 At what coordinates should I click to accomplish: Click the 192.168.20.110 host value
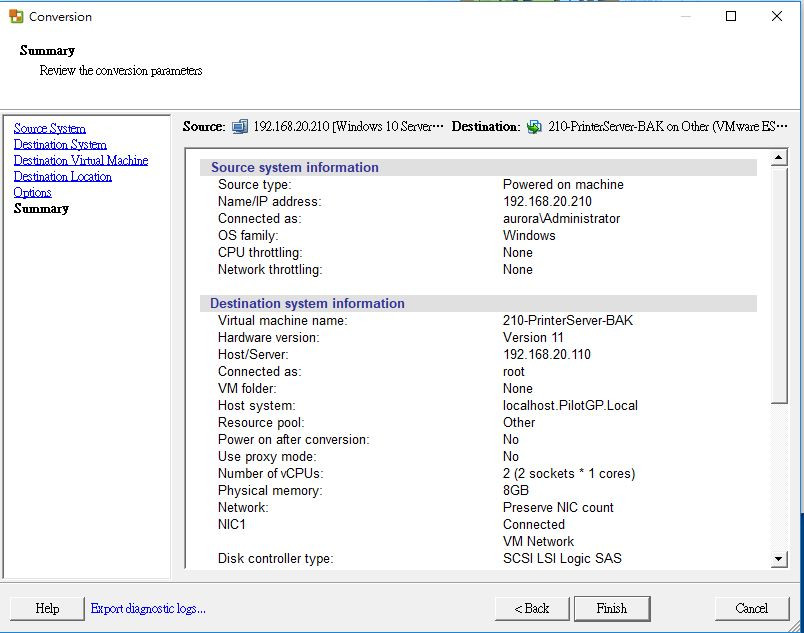coord(547,354)
